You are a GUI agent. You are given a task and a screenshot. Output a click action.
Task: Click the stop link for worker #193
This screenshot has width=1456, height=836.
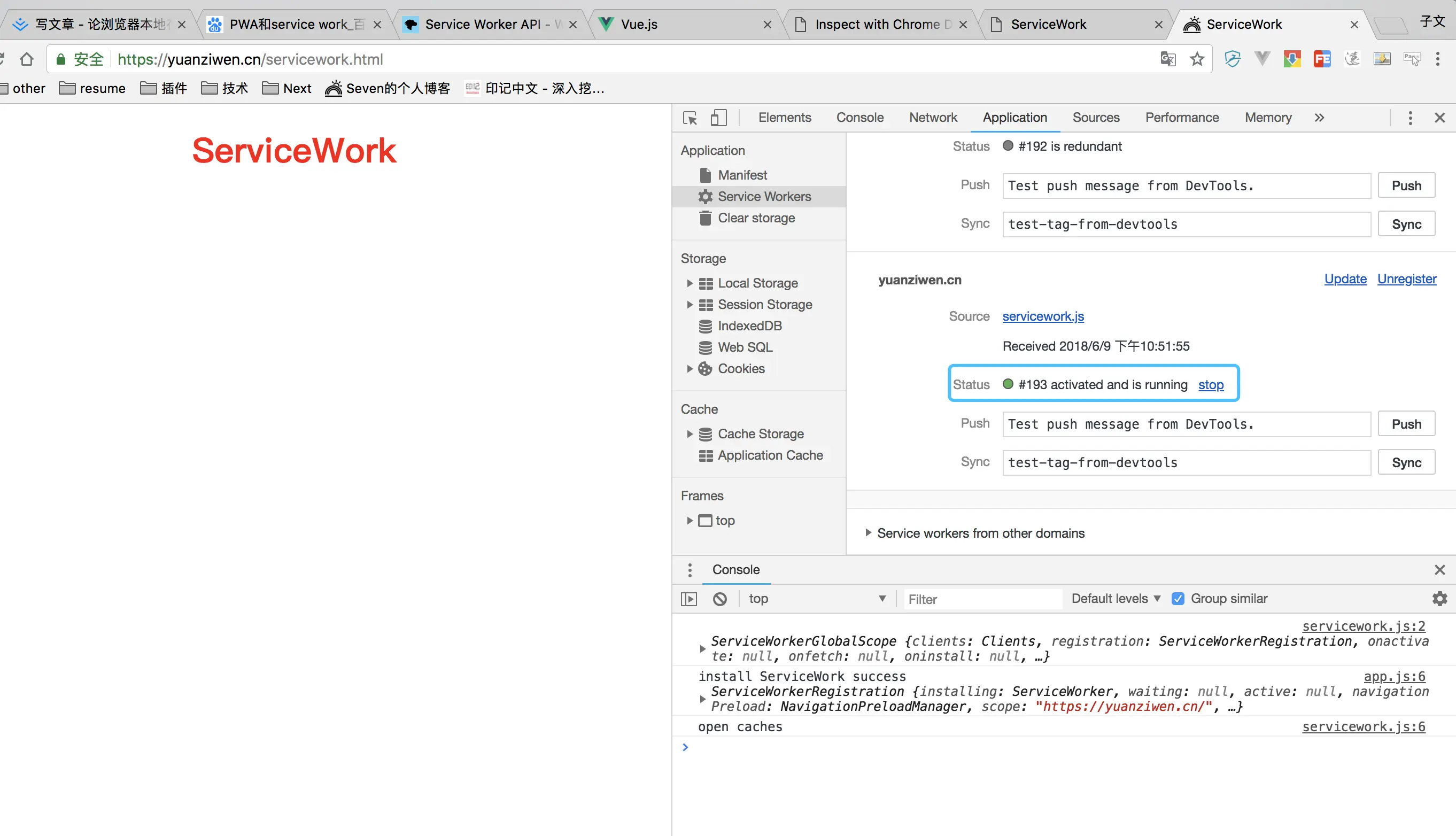[1210, 385]
